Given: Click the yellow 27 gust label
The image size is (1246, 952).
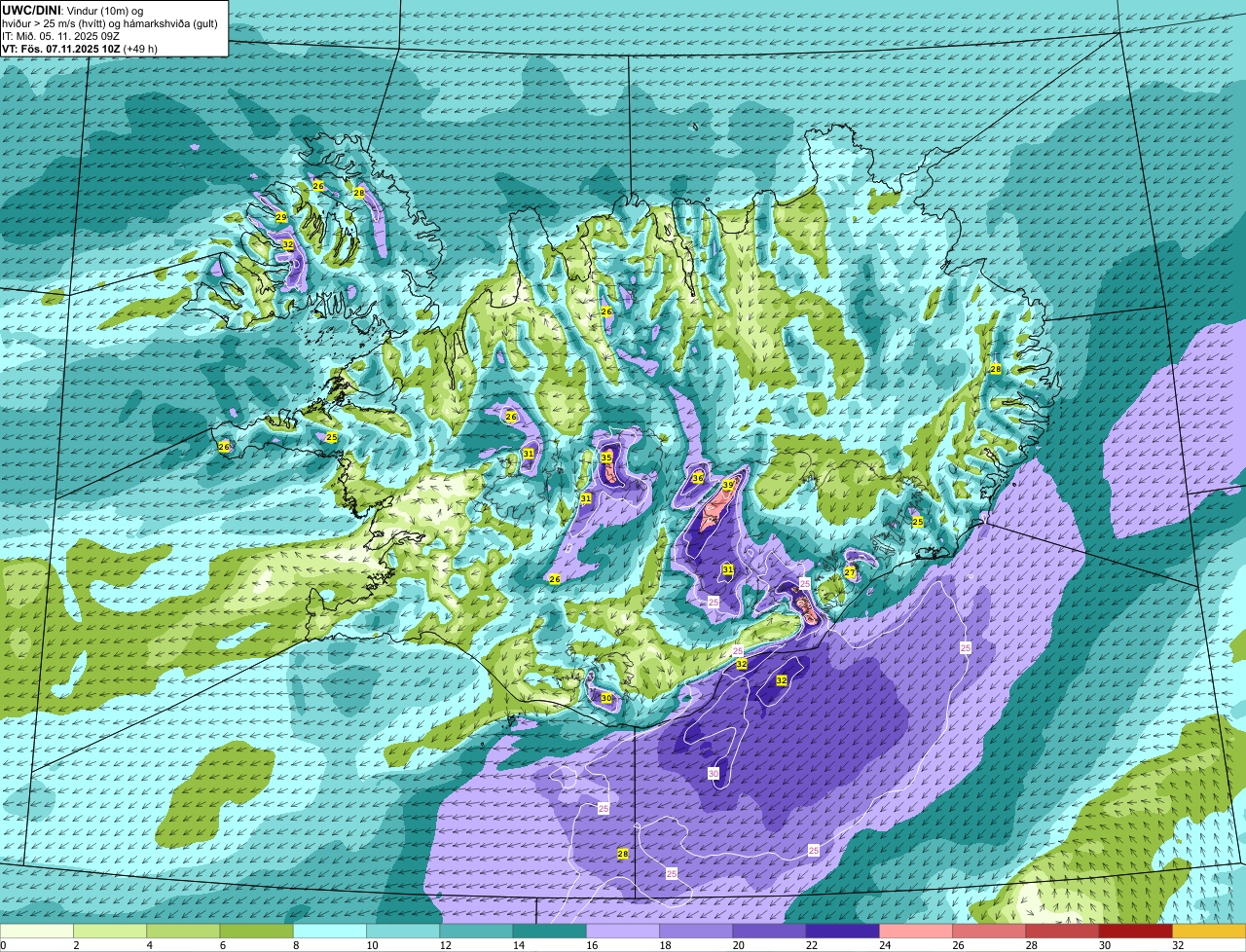Looking at the screenshot, I should pos(850,572).
